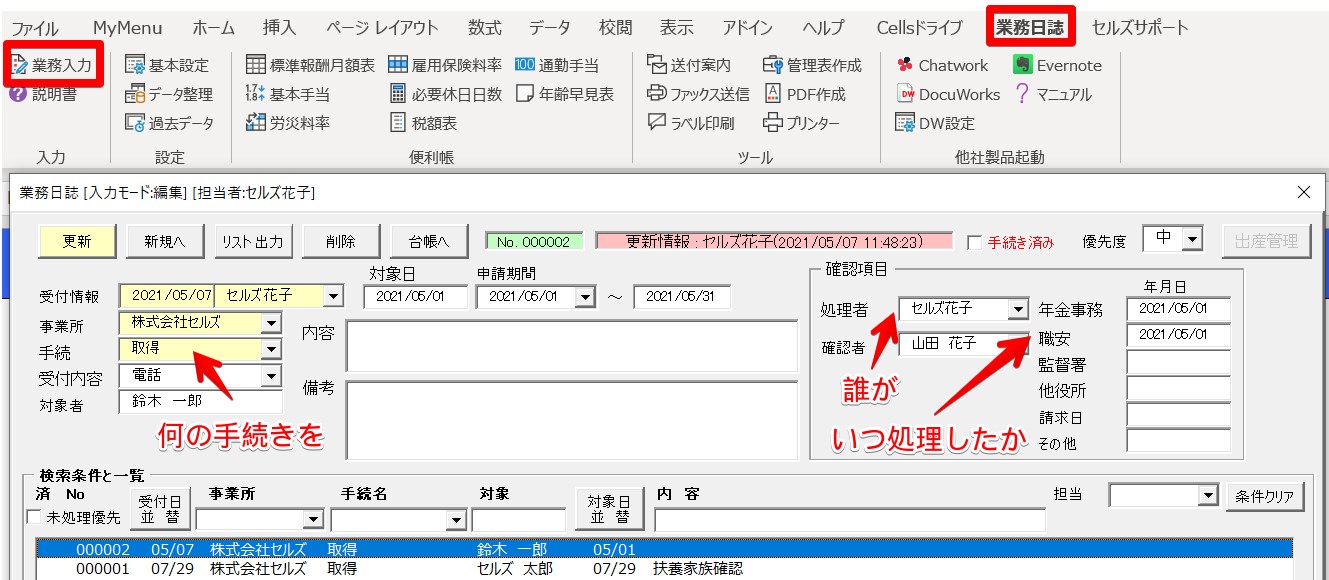This screenshot has height=580, width=1329.
Task: Open the 標準報酬月額表 table
Action: [310, 66]
